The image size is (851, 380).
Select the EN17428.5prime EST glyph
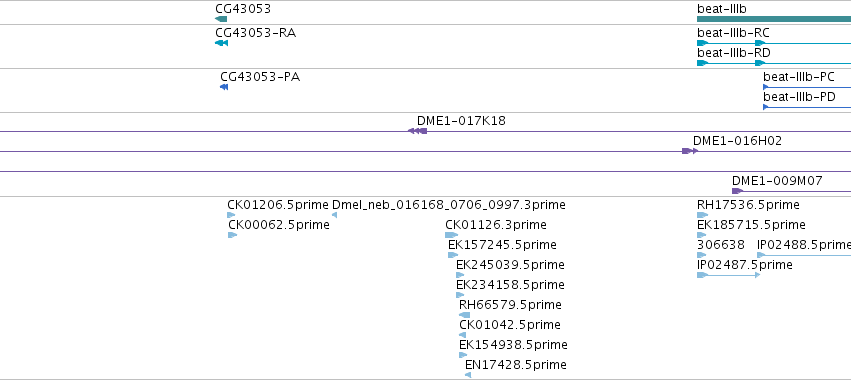tap(468, 375)
